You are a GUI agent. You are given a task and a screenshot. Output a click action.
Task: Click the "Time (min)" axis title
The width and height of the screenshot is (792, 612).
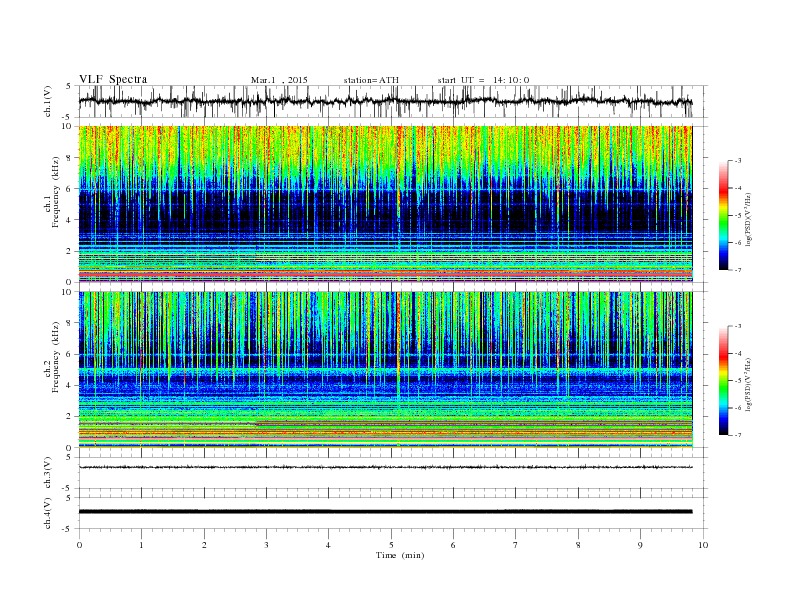pyautogui.click(x=400, y=555)
